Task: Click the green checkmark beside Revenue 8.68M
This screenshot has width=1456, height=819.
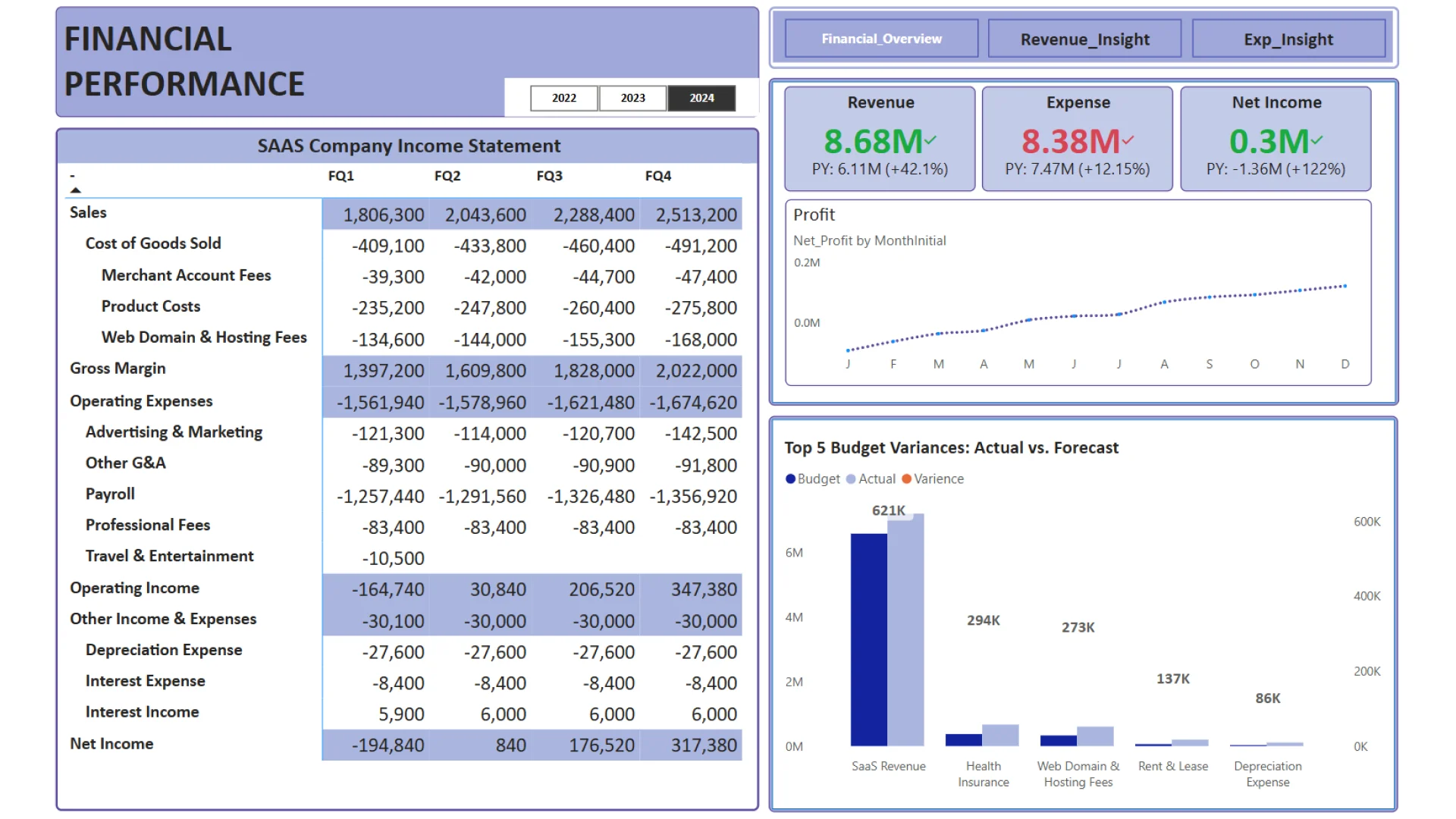Action: (x=930, y=140)
